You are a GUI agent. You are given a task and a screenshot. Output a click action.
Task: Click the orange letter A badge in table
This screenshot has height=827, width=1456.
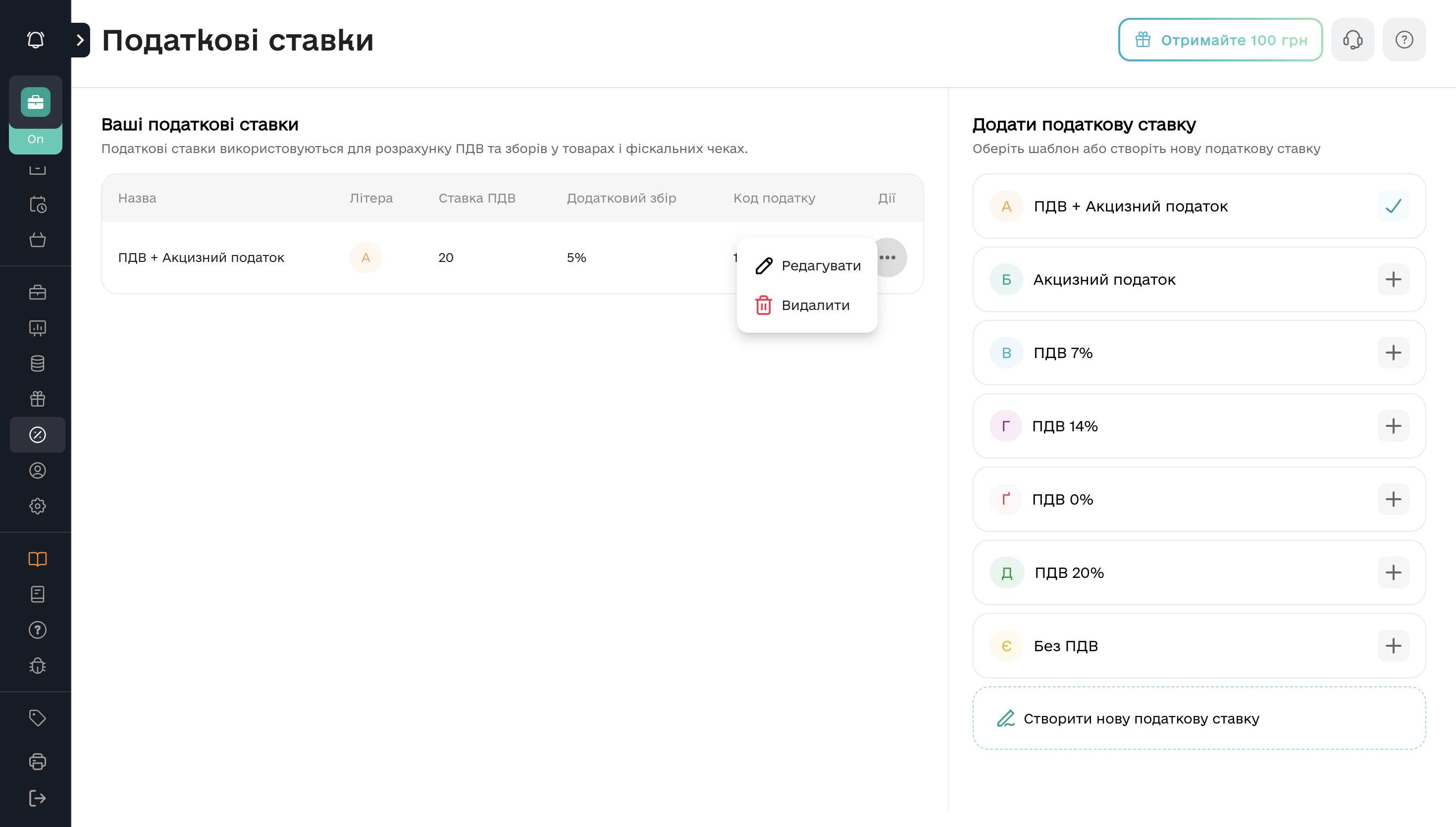coord(365,258)
